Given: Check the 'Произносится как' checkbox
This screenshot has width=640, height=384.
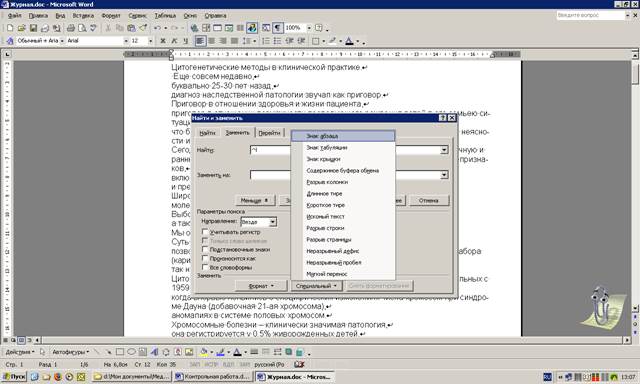Looking at the screenshot, I should click(205, 258).
